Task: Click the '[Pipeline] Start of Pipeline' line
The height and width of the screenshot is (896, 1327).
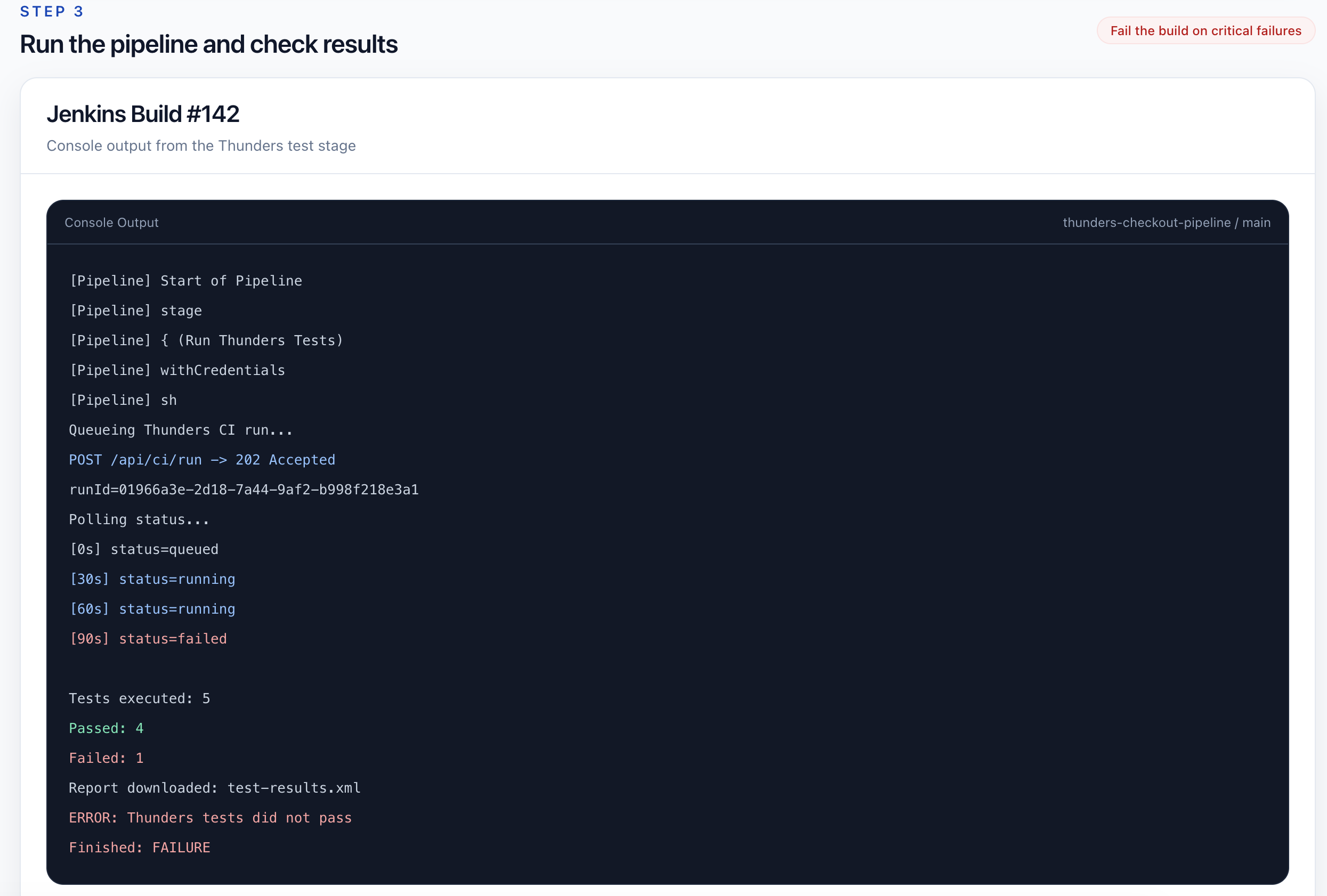Action: tap(185, 281)
